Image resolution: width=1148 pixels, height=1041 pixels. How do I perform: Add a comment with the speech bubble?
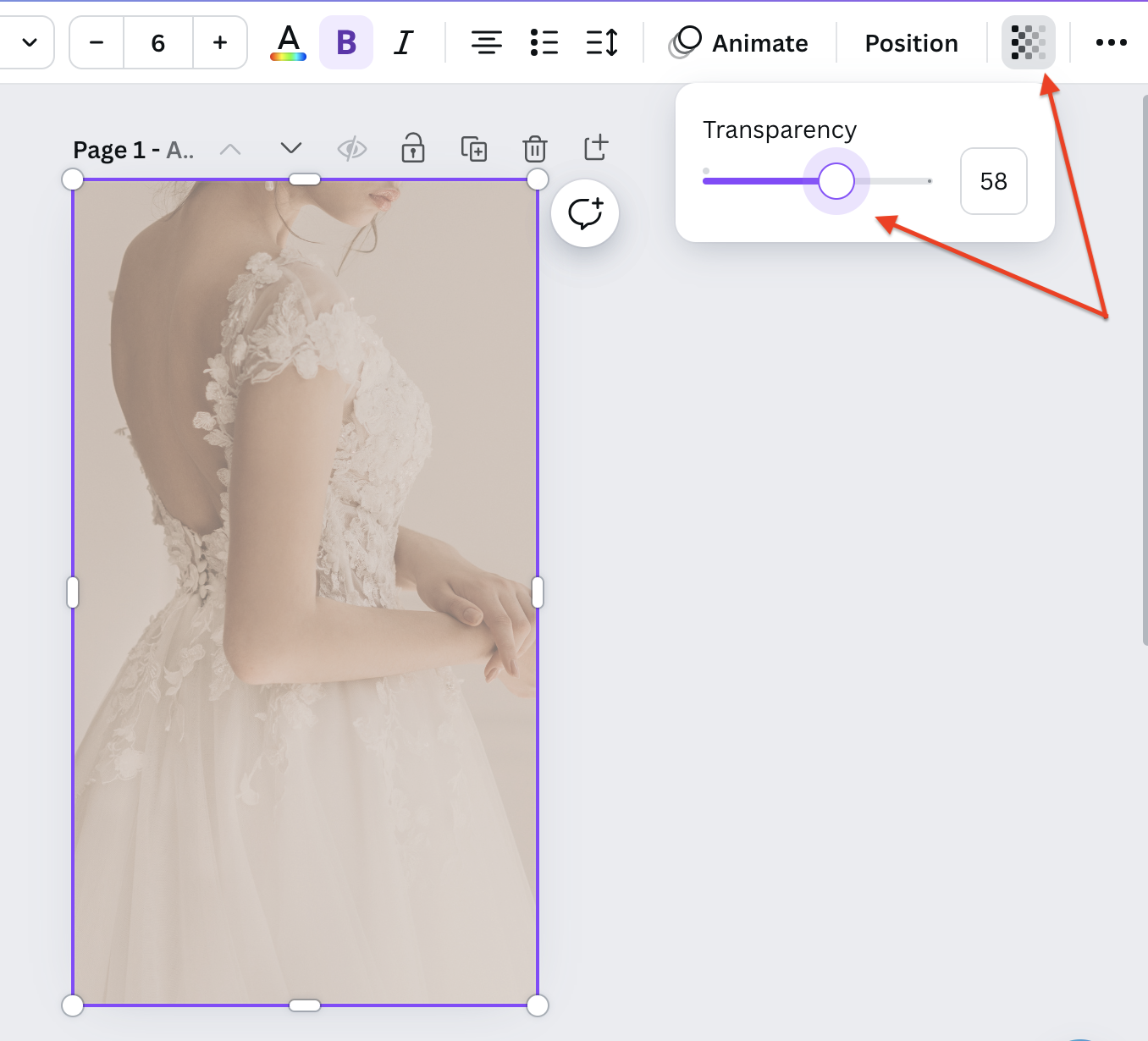coord(584,213)
